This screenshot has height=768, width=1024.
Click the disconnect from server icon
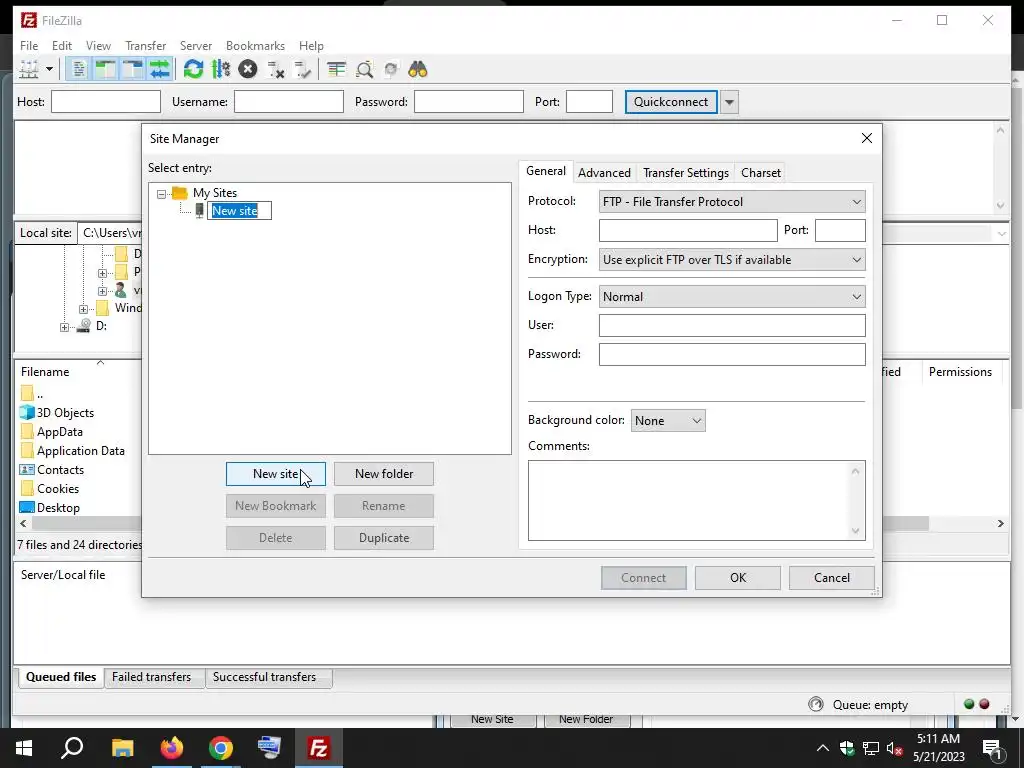click(275, 69)
